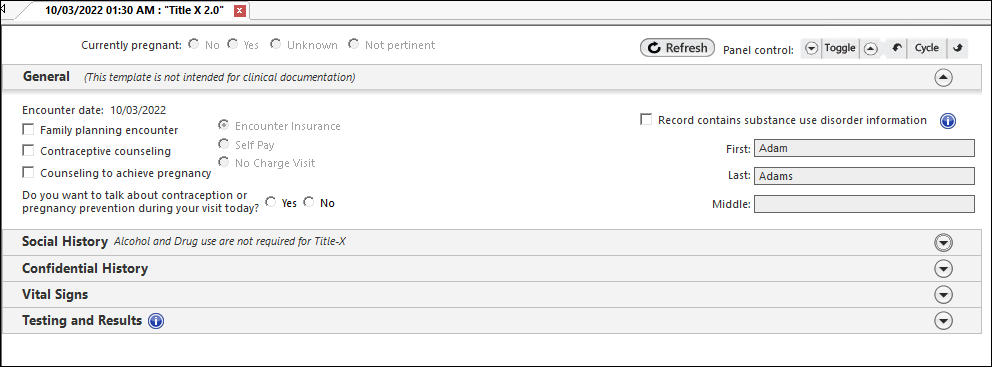Check the Family planning encounter box
Image resolution: width=992 pixels, height=367 pixels.
[x=28, y=130]
